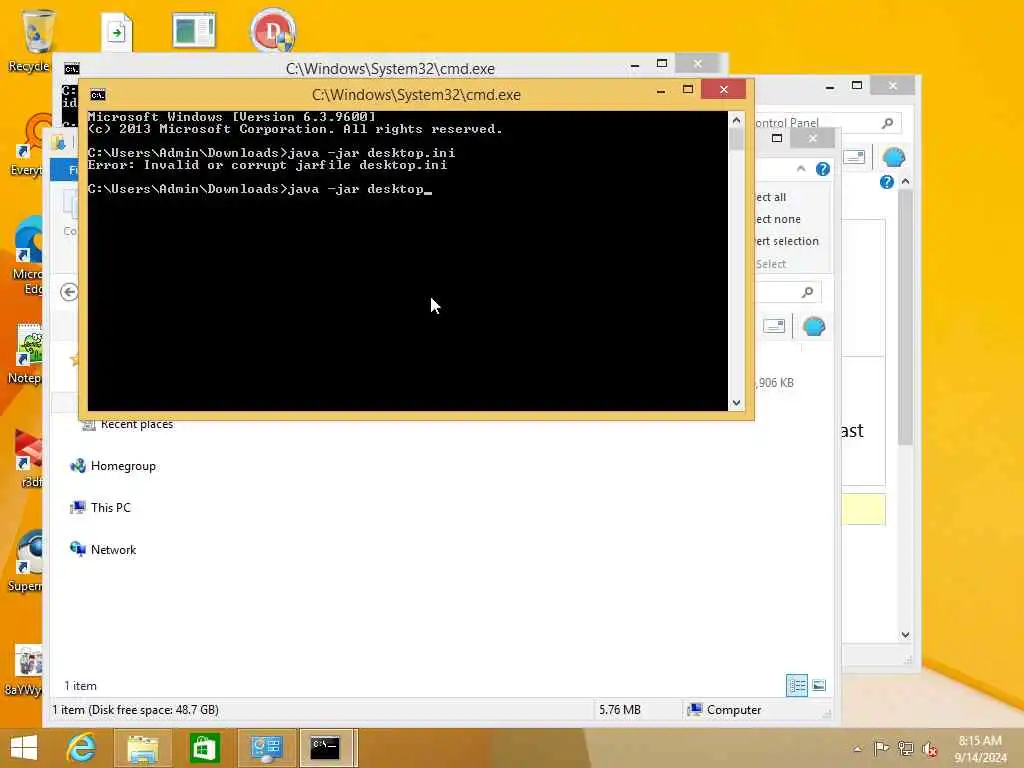The height and width of the screenshot is (768, 1024).
Task: Switch Explorer to the large icons view
Action: click(x=819, y=685)
